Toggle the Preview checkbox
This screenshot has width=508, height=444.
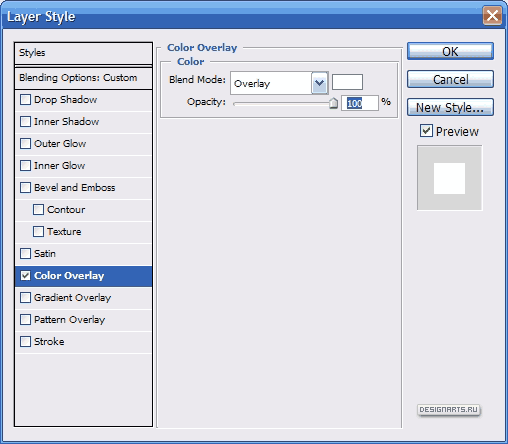(x=426, y=131)
